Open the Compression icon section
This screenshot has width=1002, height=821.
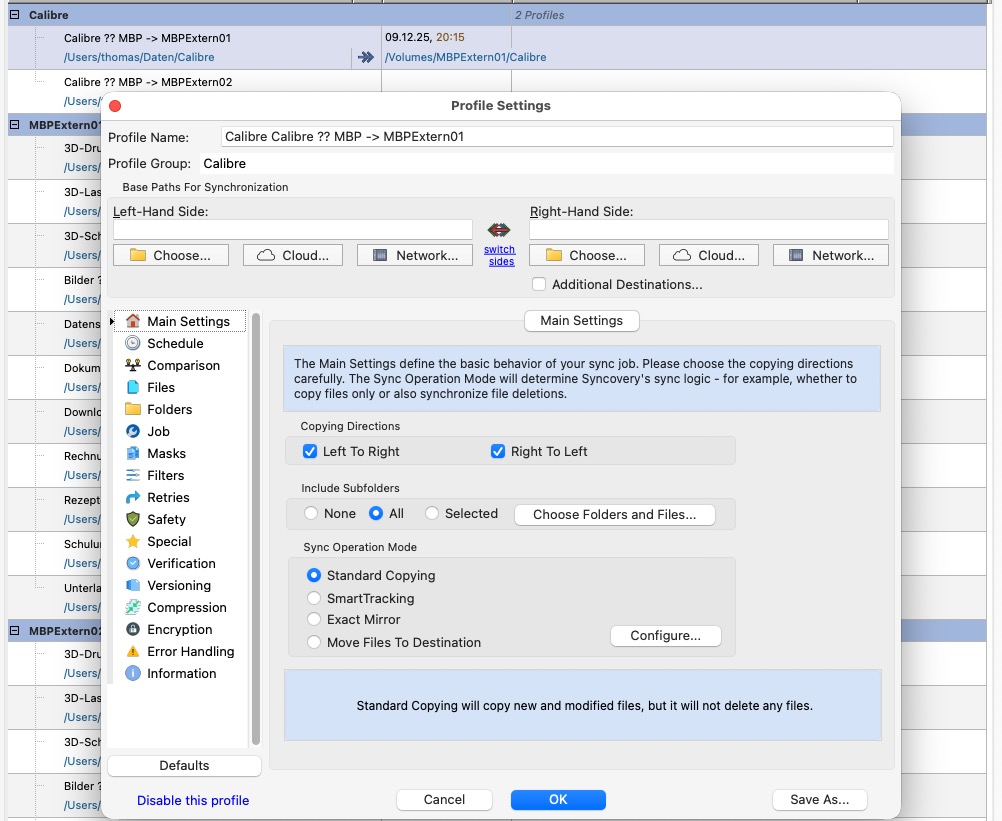pos(133,607)
